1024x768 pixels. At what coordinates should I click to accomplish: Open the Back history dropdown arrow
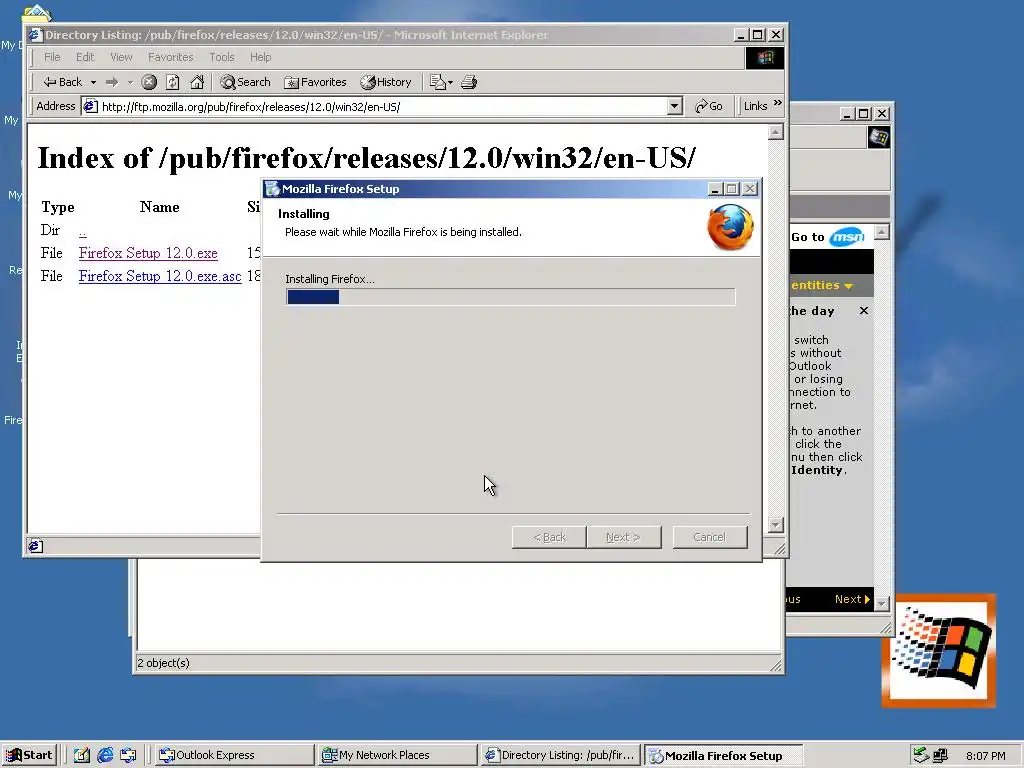tap(93, 82)
